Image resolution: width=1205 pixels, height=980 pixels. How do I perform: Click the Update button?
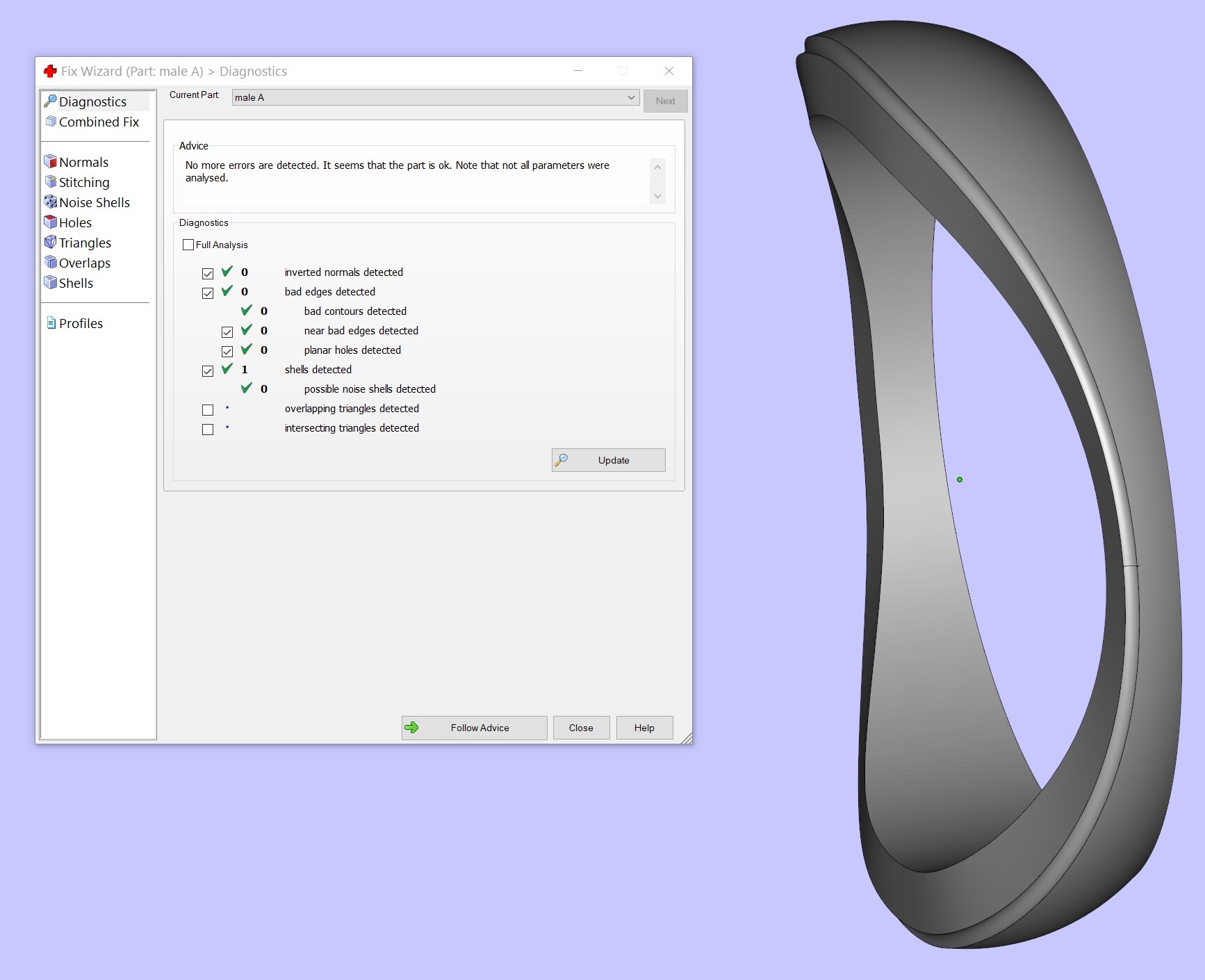[609, 460]
